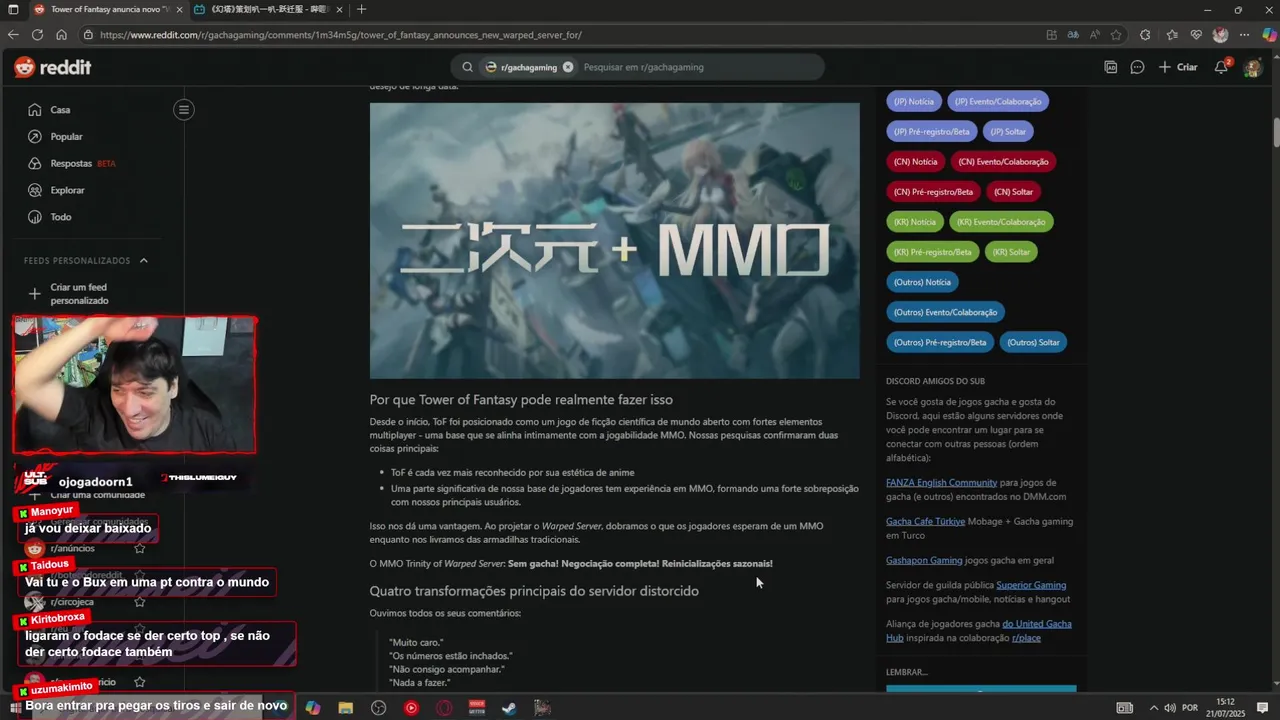1280x720 pixels.
Task: Open Reddit user avatar menu
Action: tap(1252, 67)
